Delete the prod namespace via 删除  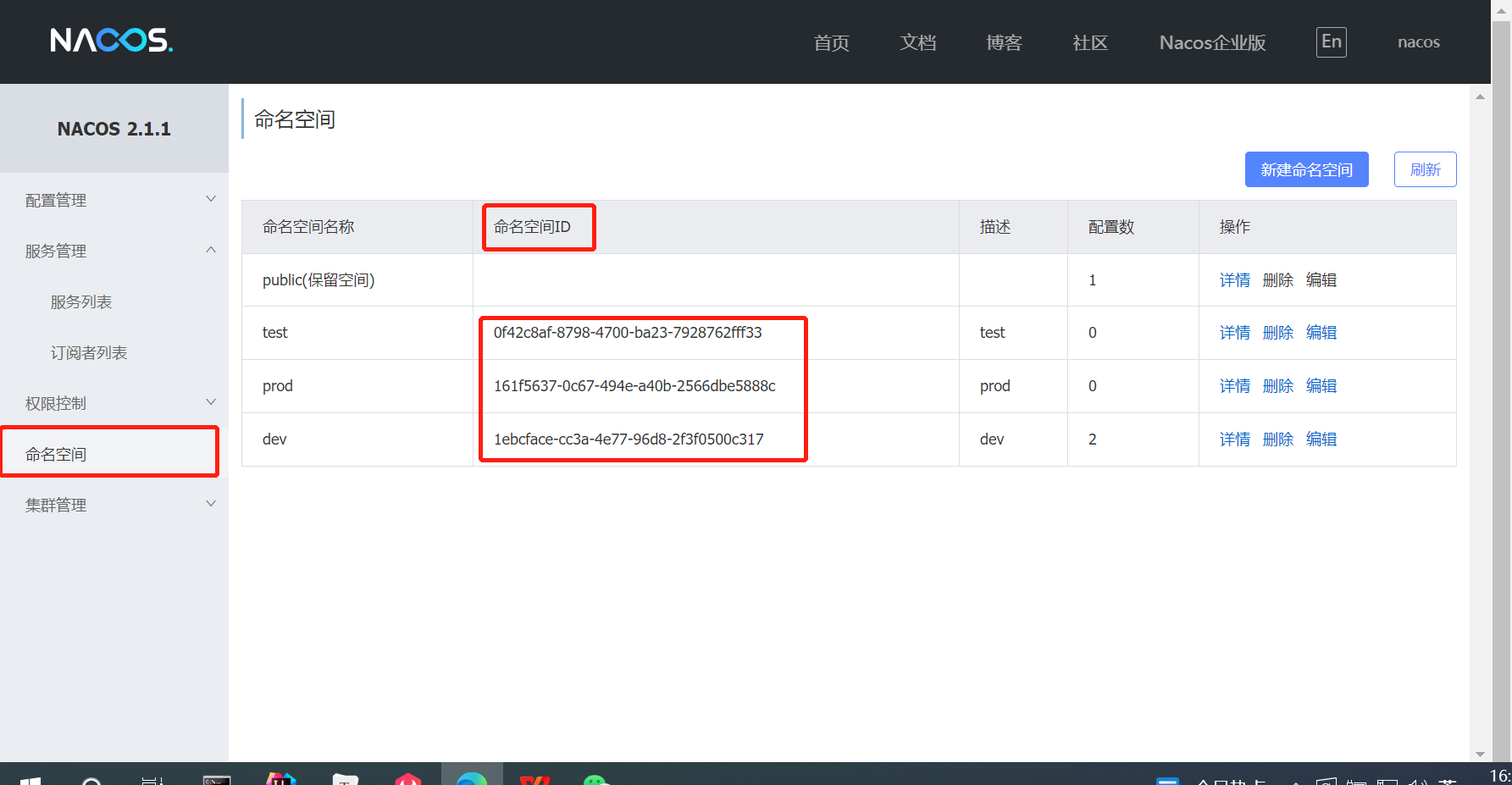point(1277,386)
